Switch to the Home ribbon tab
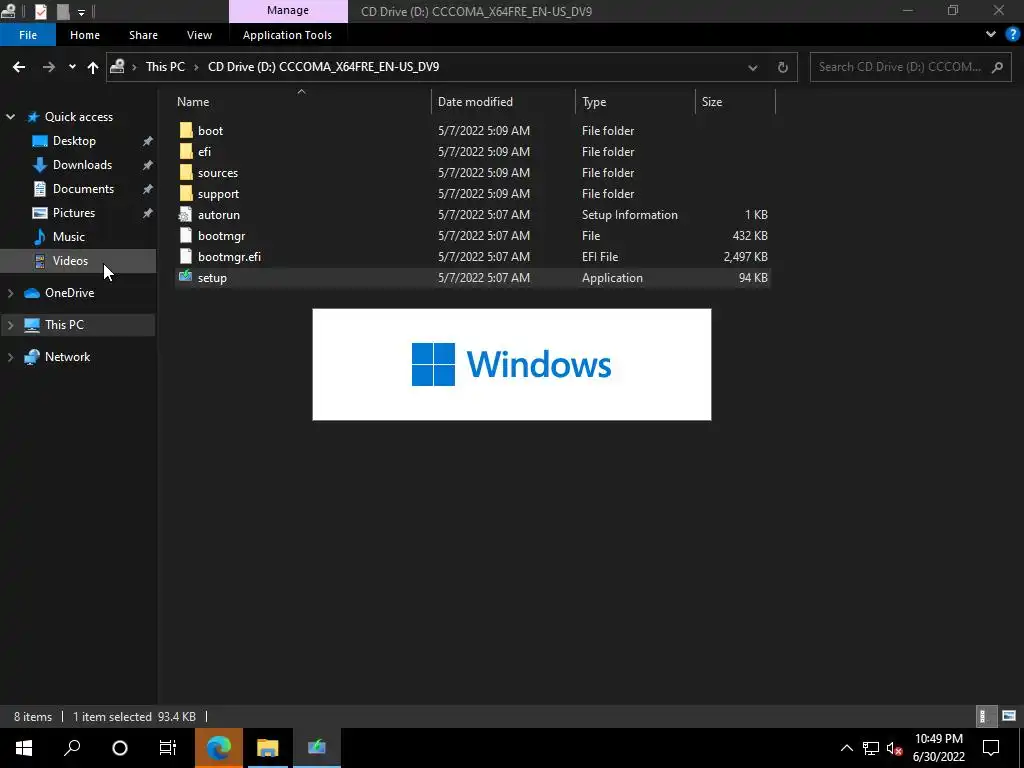 coord(85,35)
